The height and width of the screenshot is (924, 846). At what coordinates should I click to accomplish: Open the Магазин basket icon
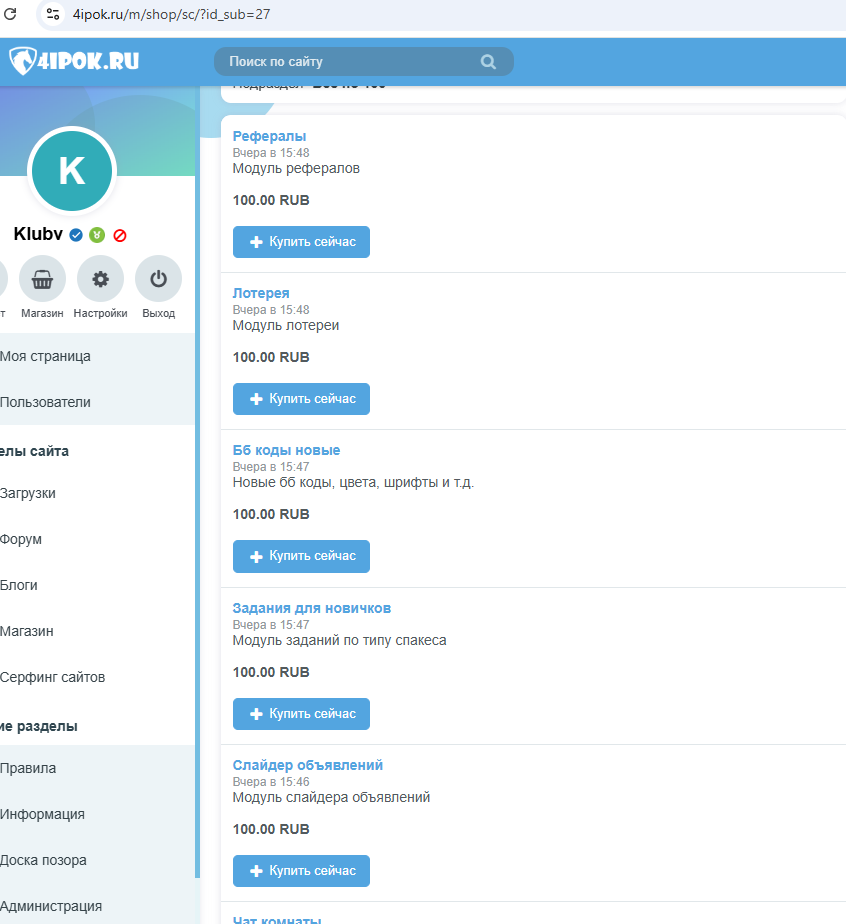(x=42, y=279)
